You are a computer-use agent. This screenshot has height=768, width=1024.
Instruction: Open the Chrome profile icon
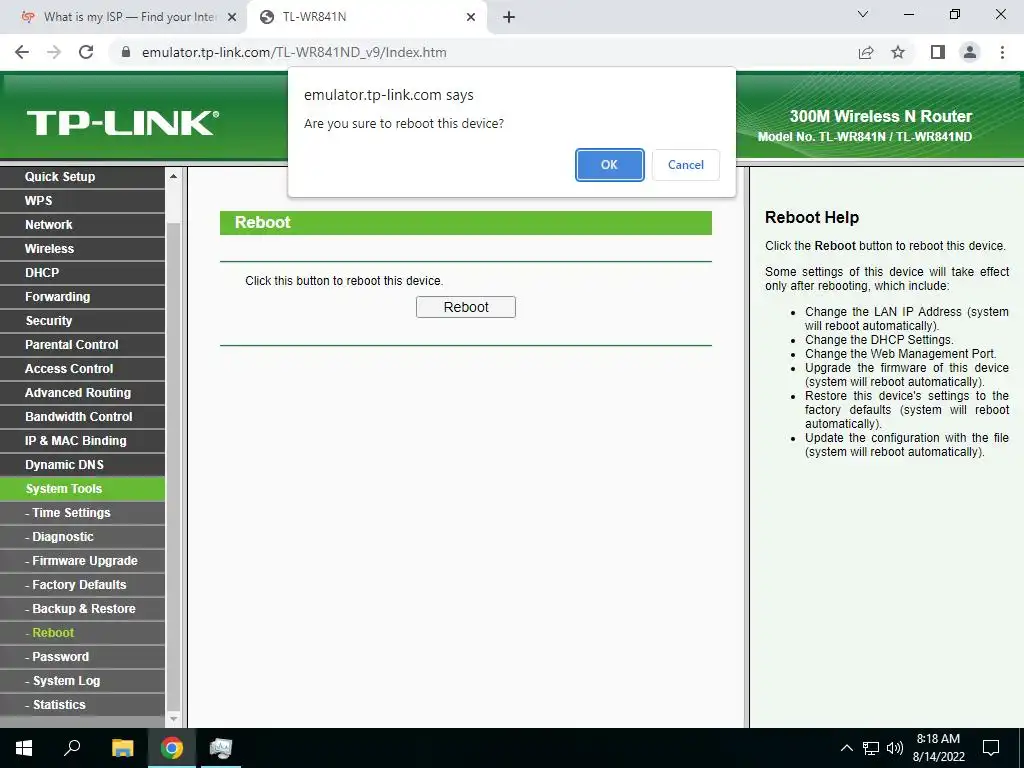point(970,52)
